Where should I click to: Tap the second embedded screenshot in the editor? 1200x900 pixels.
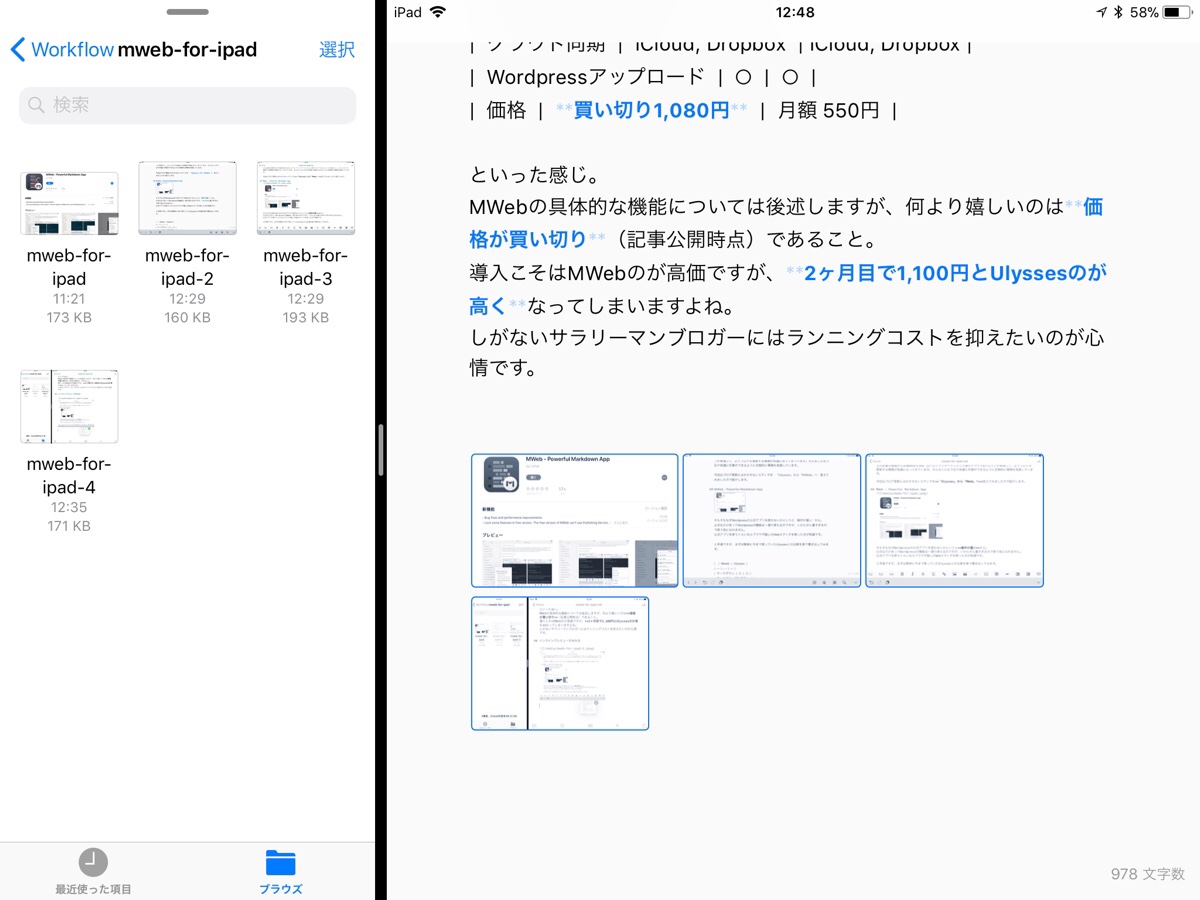(x=771, y=520)
